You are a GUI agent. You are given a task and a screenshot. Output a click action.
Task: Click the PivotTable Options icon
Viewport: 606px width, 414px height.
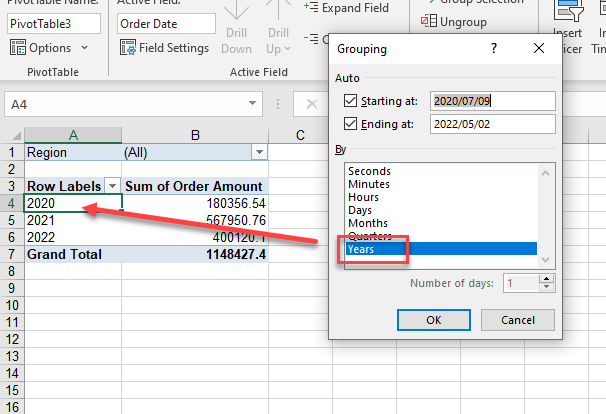17,48
